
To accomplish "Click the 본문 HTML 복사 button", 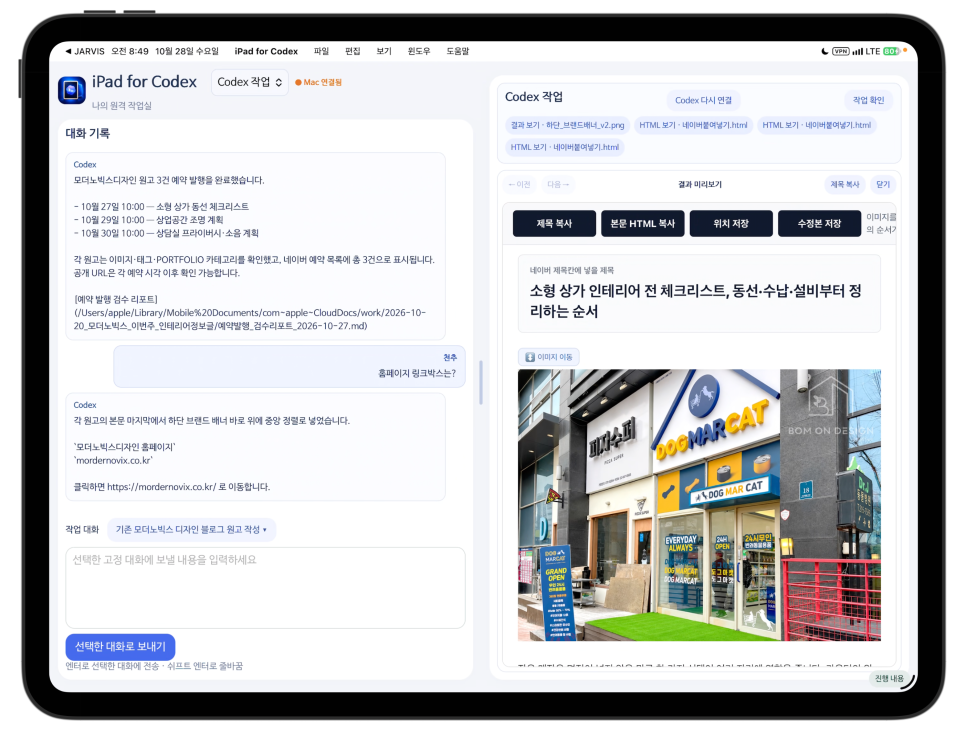I will [x=643, y=224].
